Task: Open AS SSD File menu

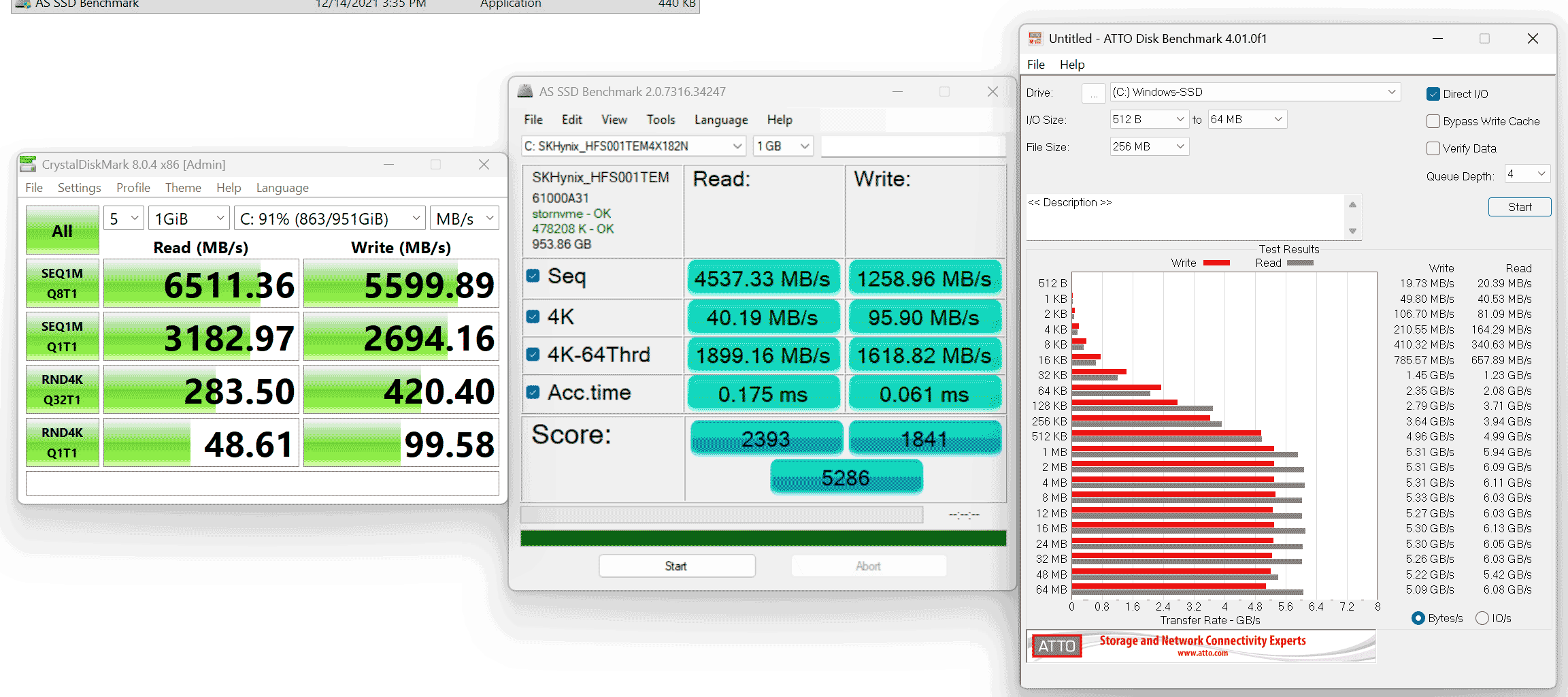Action: tap(533, 120)
